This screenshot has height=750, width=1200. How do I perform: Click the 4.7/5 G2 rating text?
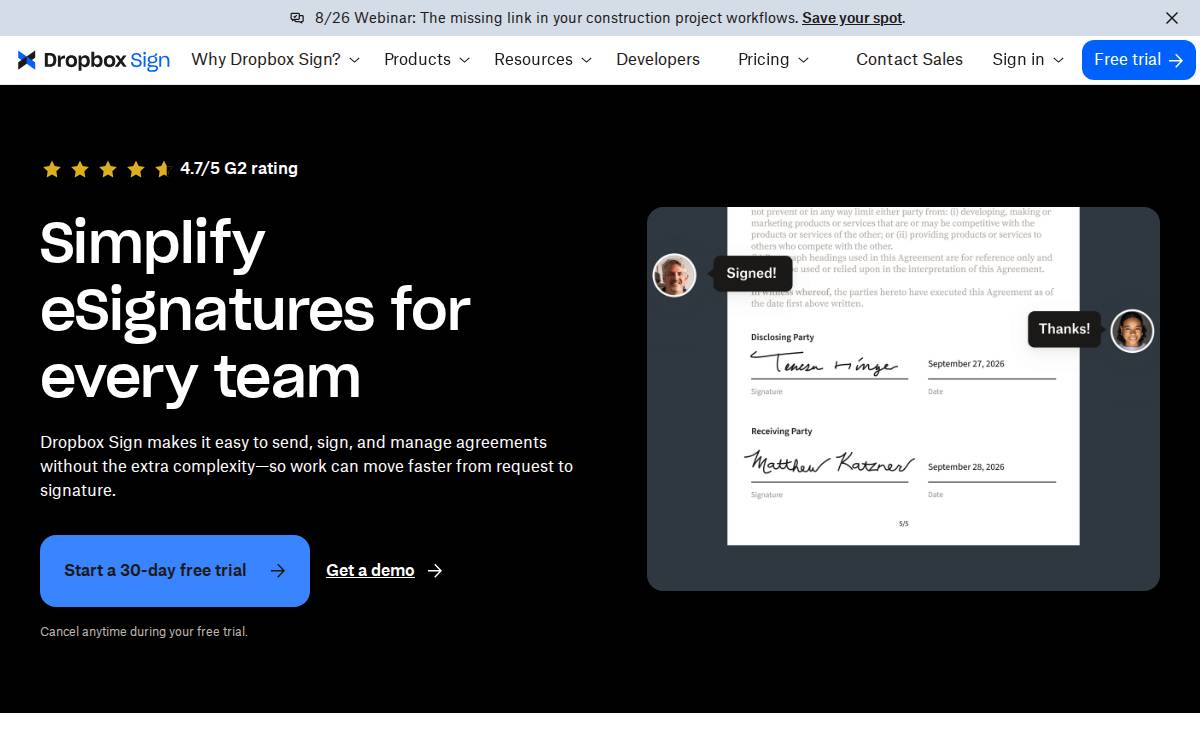pyautogui.click(x=239, y=169)
